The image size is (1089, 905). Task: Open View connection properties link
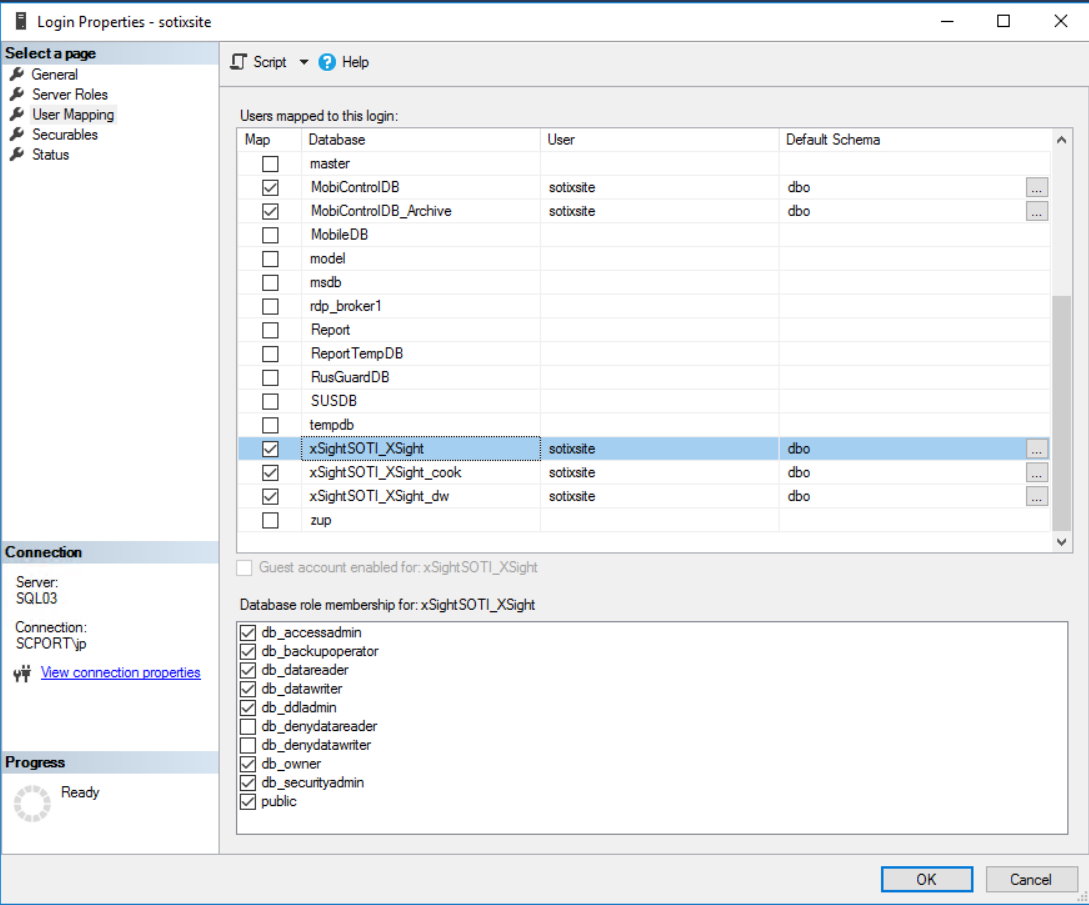pyautogui.click(x=120, y=673)
